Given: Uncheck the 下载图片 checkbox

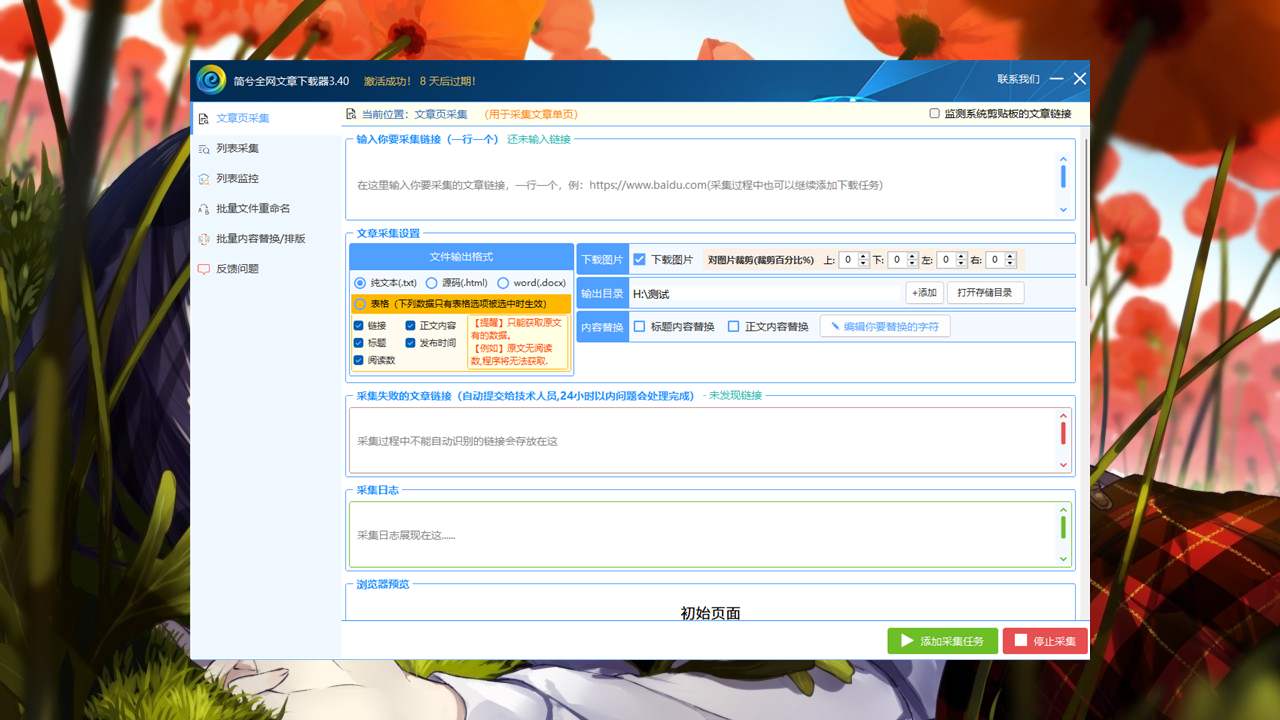Looking at the screenshot, I should point(640,259).
